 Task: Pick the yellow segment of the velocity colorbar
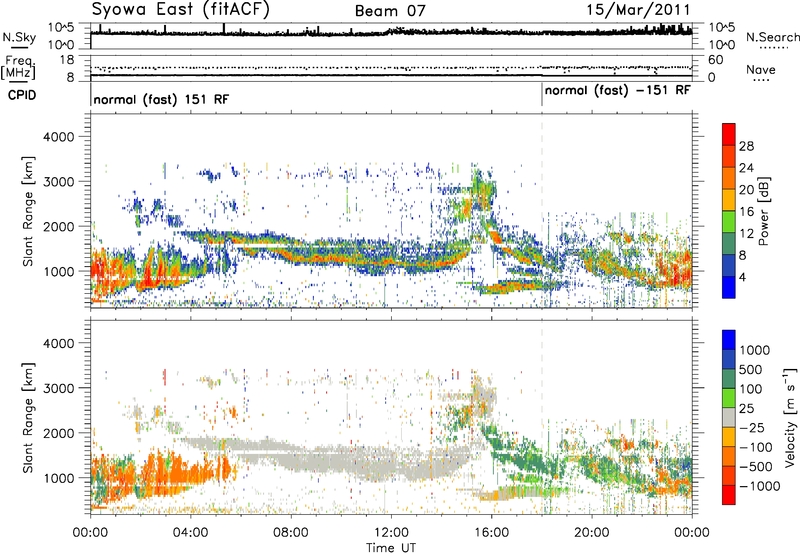(x=729, y=437)
